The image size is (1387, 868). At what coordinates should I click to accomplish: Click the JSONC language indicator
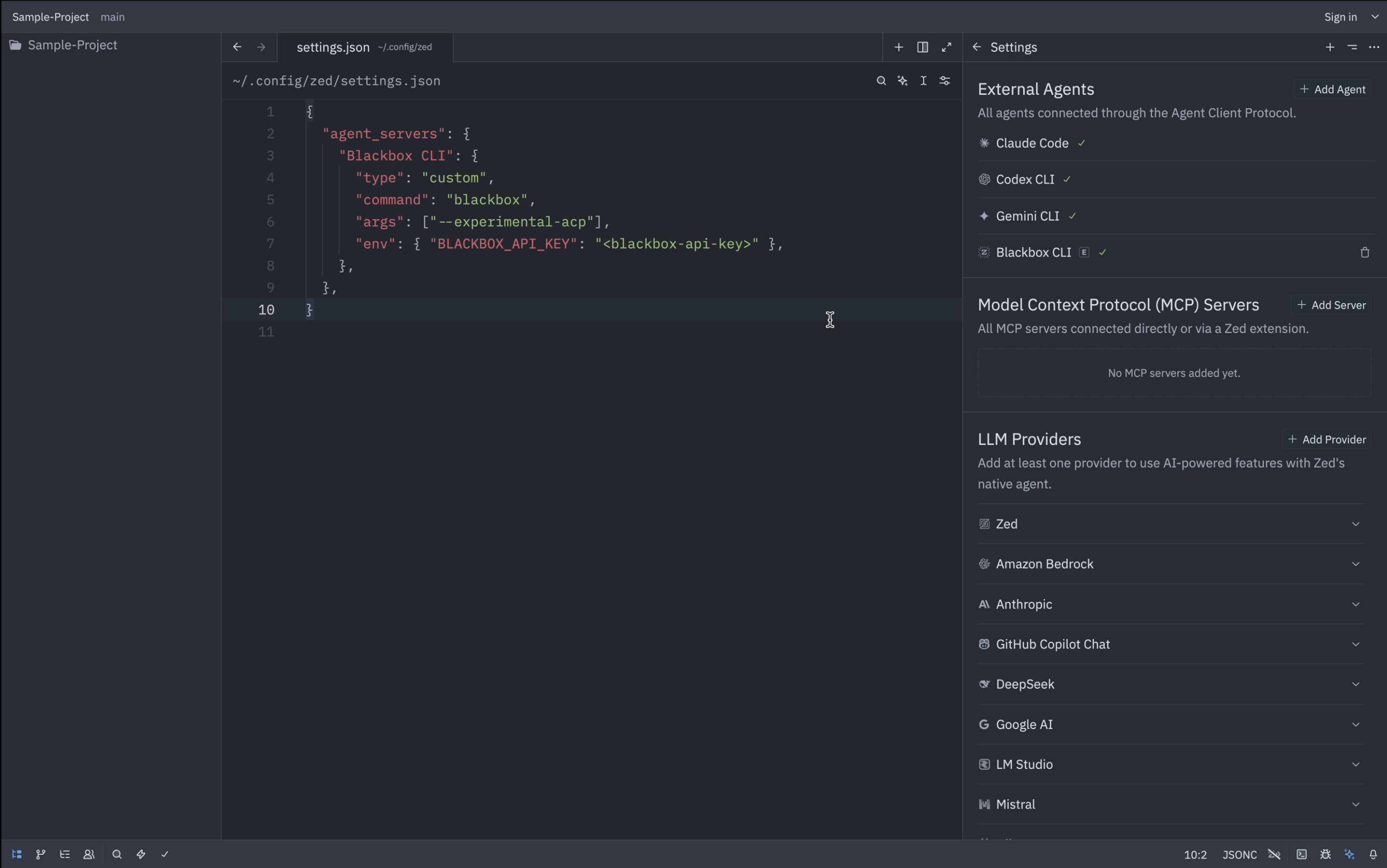point(1239,855)
